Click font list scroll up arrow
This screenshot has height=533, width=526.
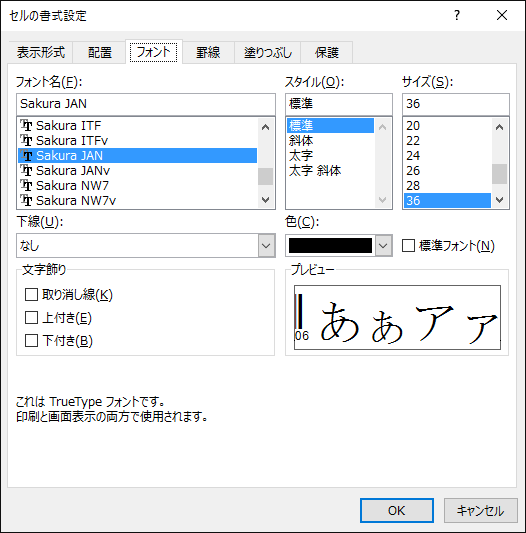(x=266, y=127)
